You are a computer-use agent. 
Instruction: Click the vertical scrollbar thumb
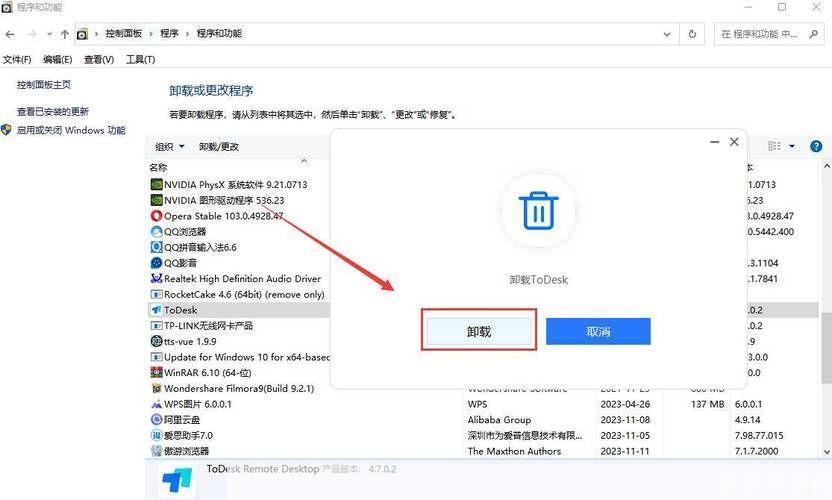[x=826, y=348]
